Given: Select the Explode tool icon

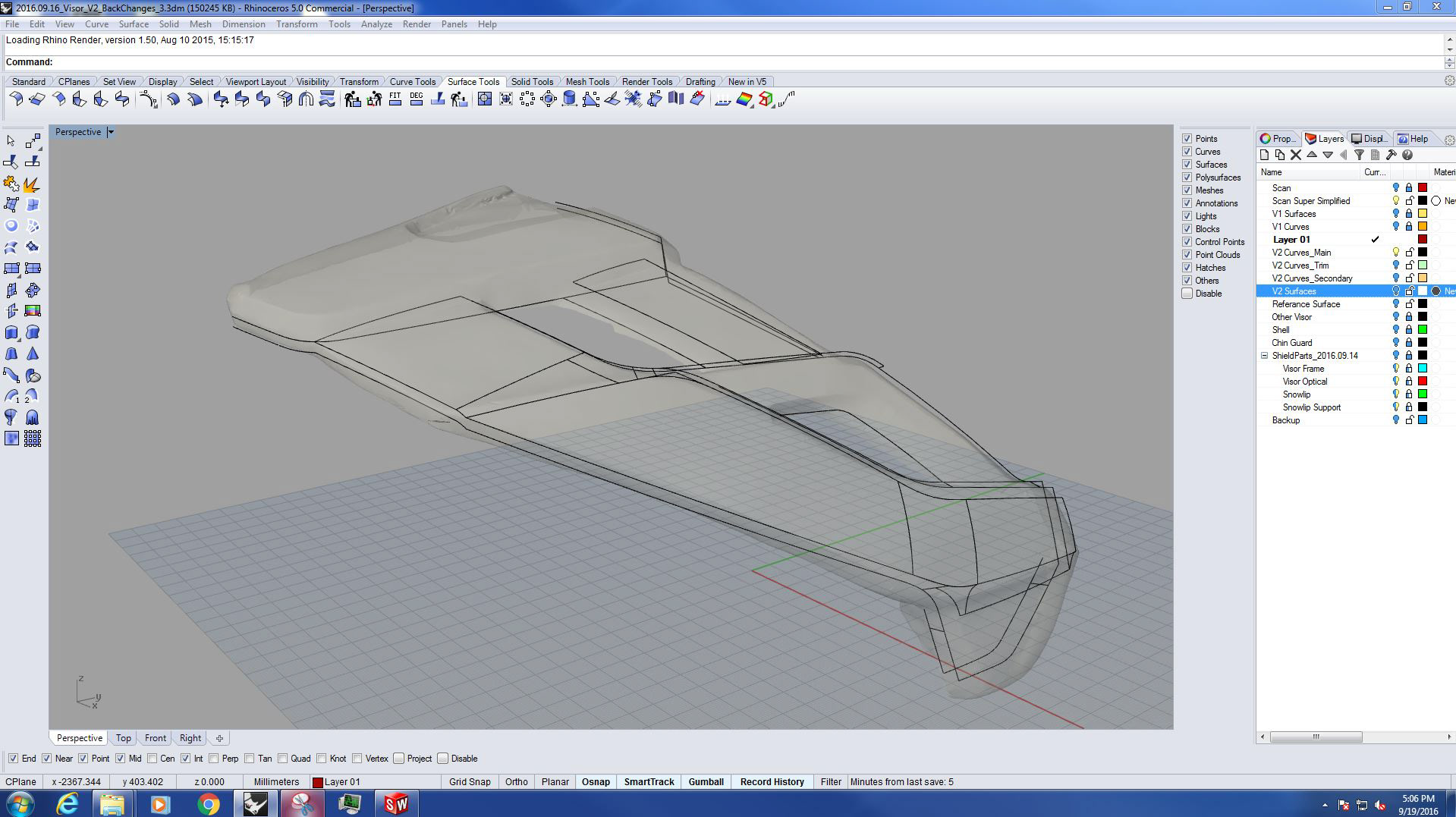Looking at the screenshot, I should (x=32, y=184).
